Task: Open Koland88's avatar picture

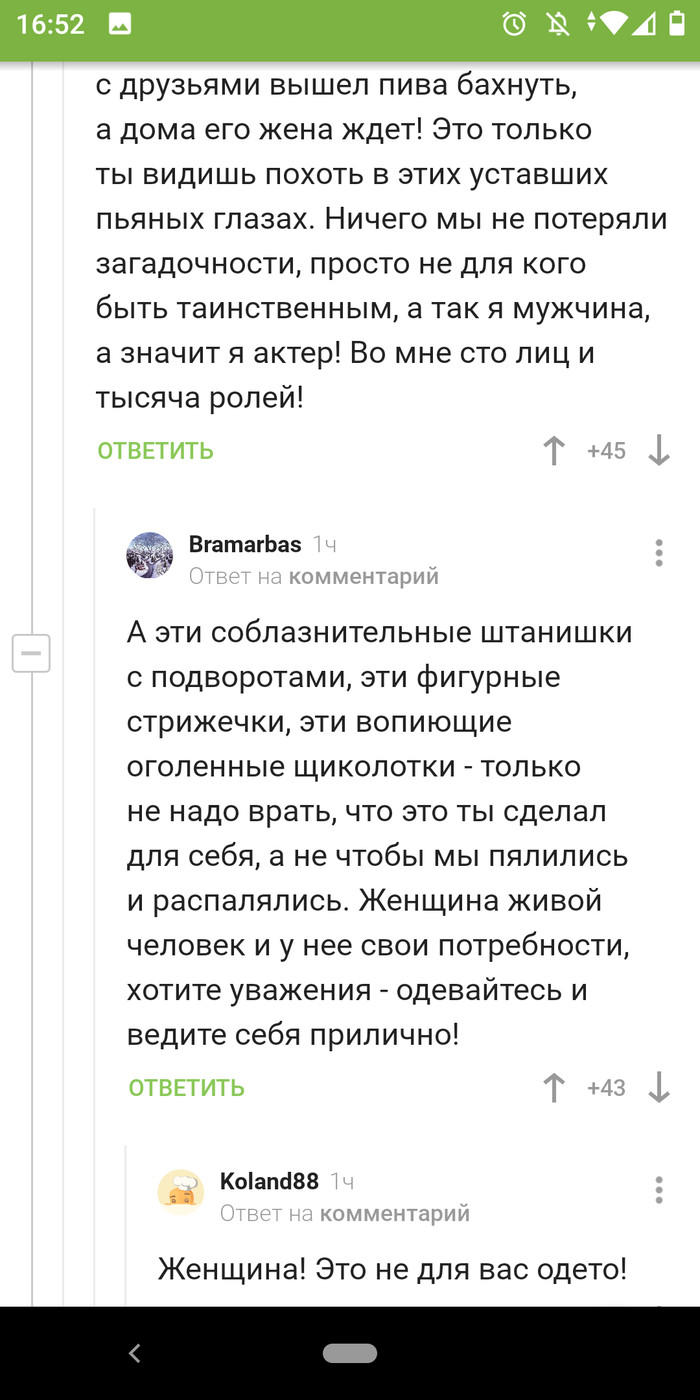Action: (181, 1191)
